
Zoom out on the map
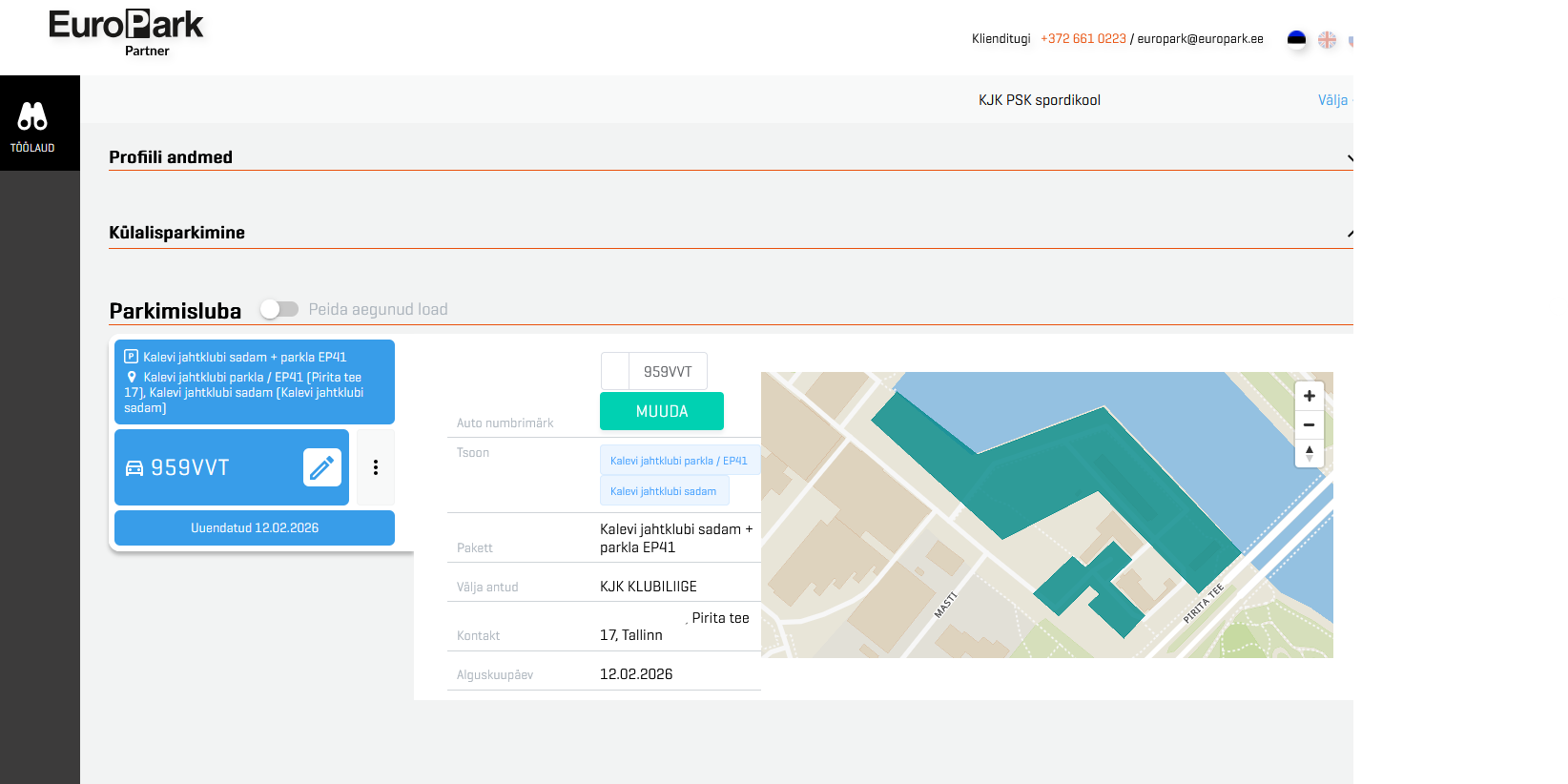click(1309, 424)
